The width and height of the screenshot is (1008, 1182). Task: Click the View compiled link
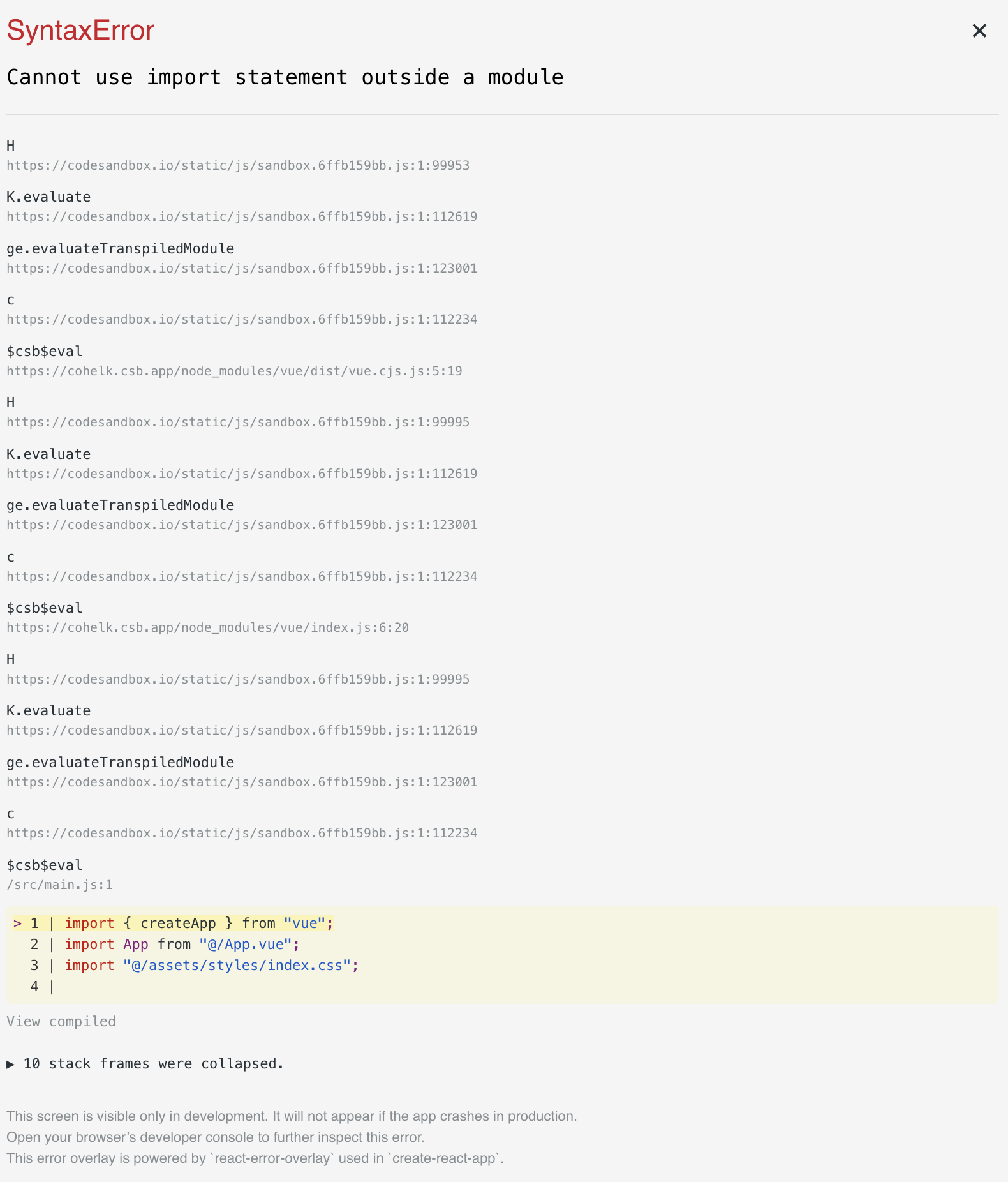pyautogui.click(x=61, y=1021)
